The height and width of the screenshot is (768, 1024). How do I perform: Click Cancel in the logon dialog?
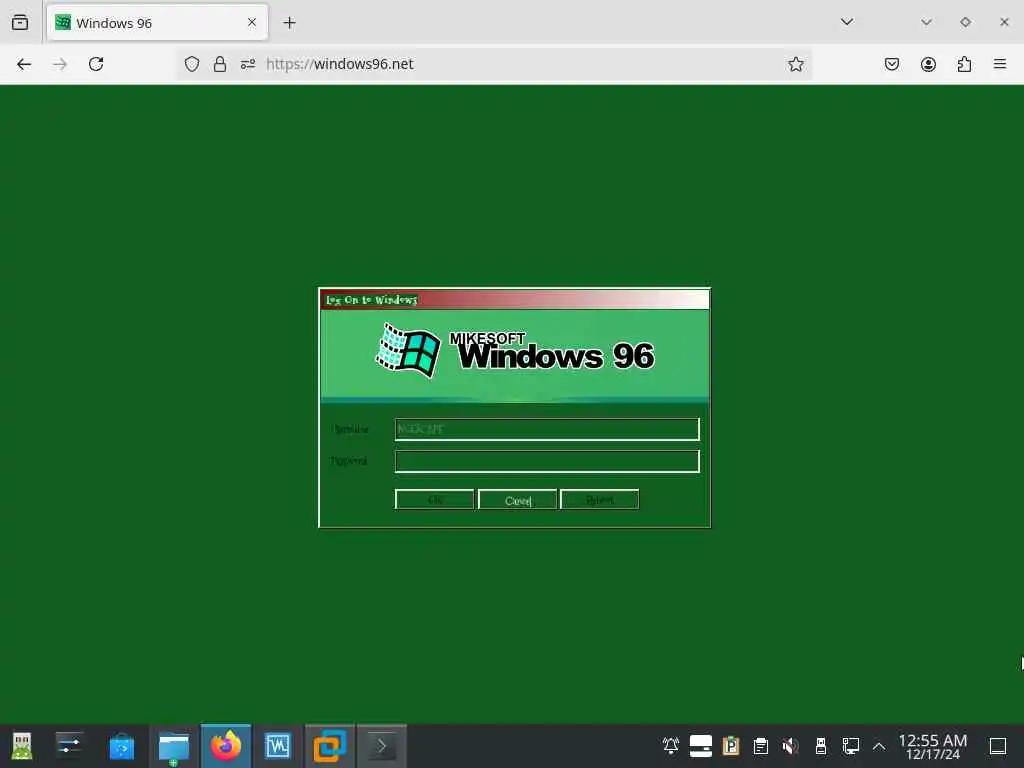517,500
